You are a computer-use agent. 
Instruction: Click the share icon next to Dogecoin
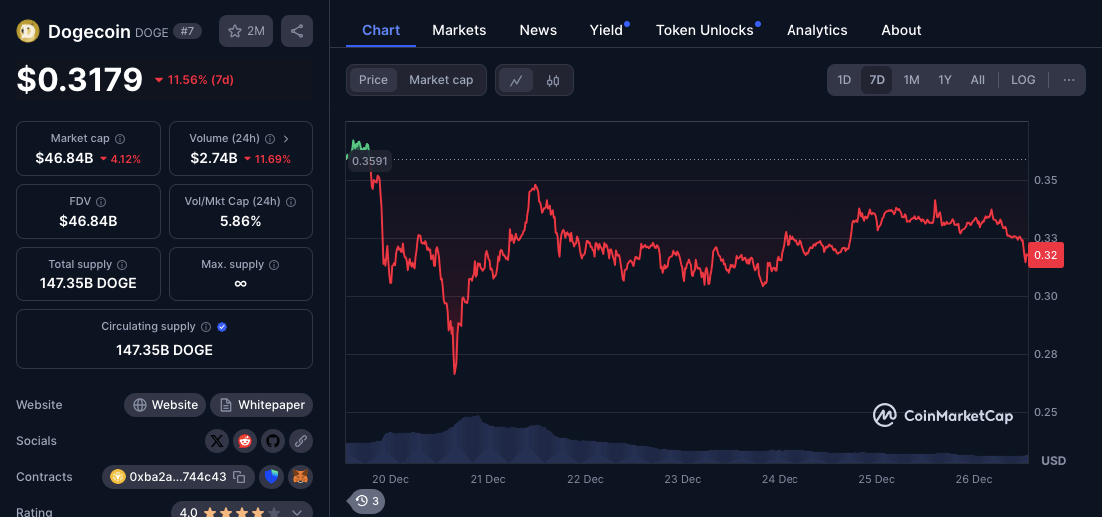pyautogui.click(x=297, y=31)
